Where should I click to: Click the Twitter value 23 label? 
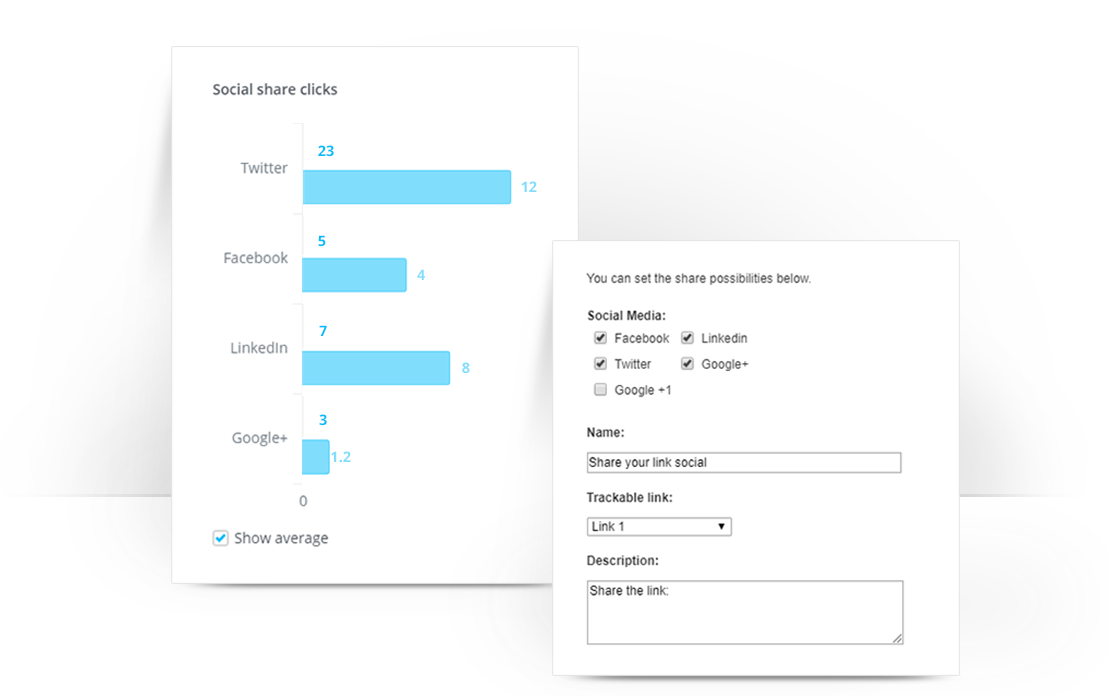click(326, 151)
